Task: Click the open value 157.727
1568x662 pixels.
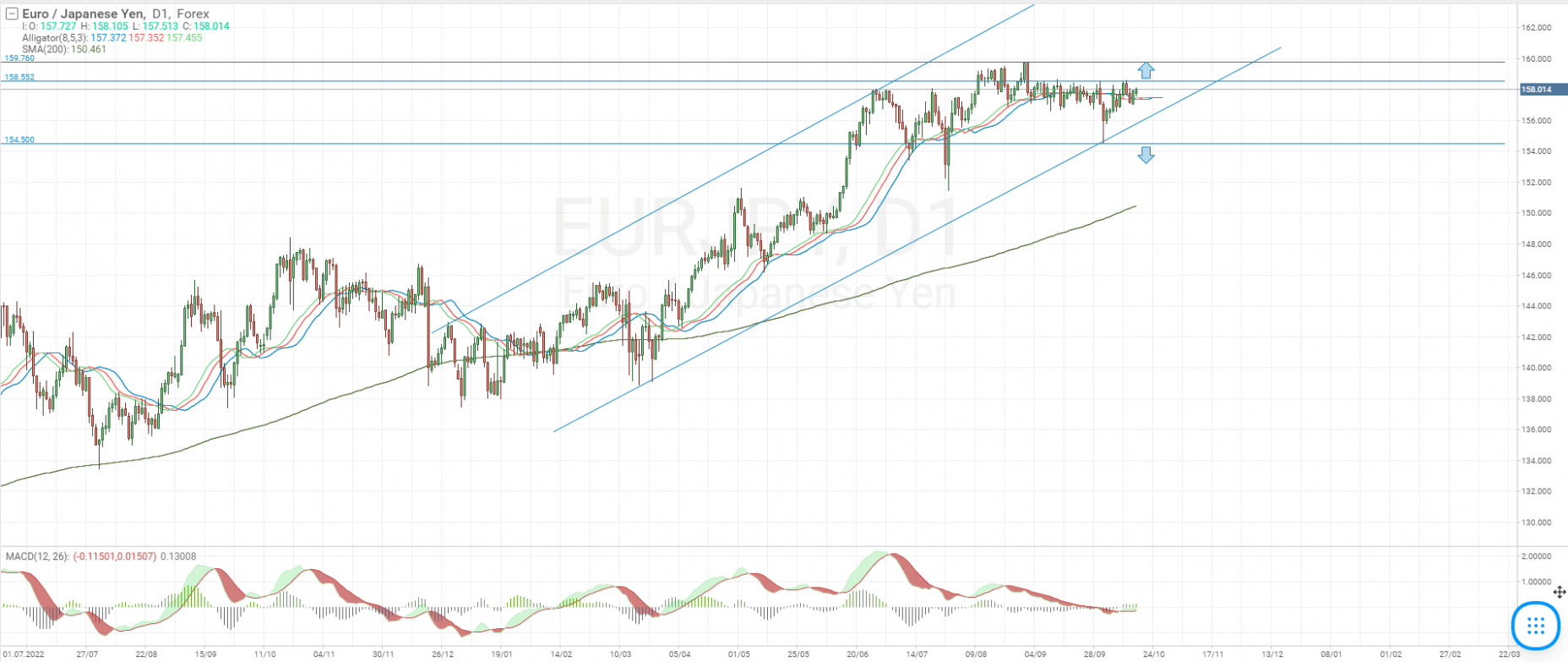Action: [57, 26]
